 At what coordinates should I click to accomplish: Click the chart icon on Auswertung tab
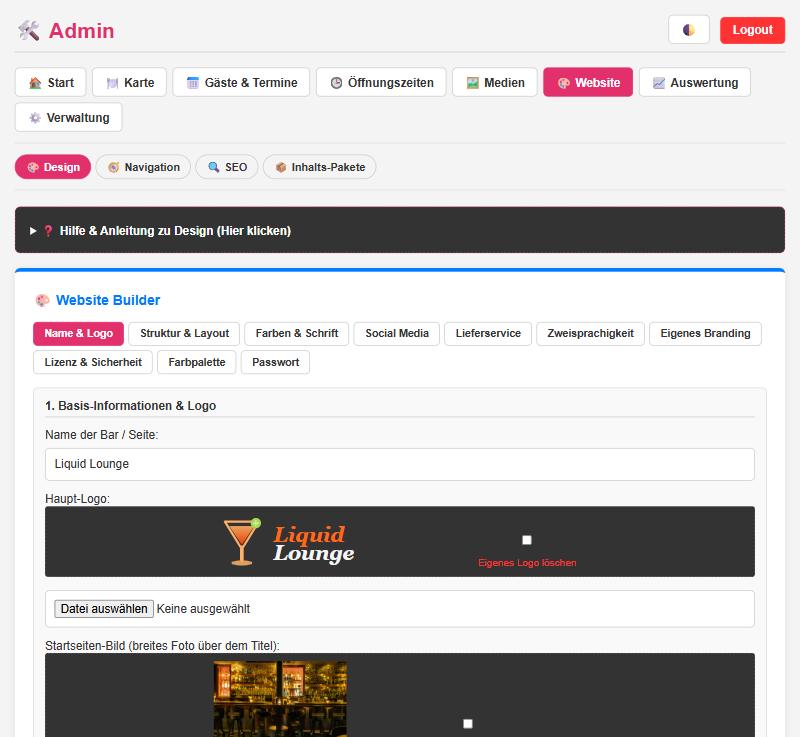click(659, 83)
